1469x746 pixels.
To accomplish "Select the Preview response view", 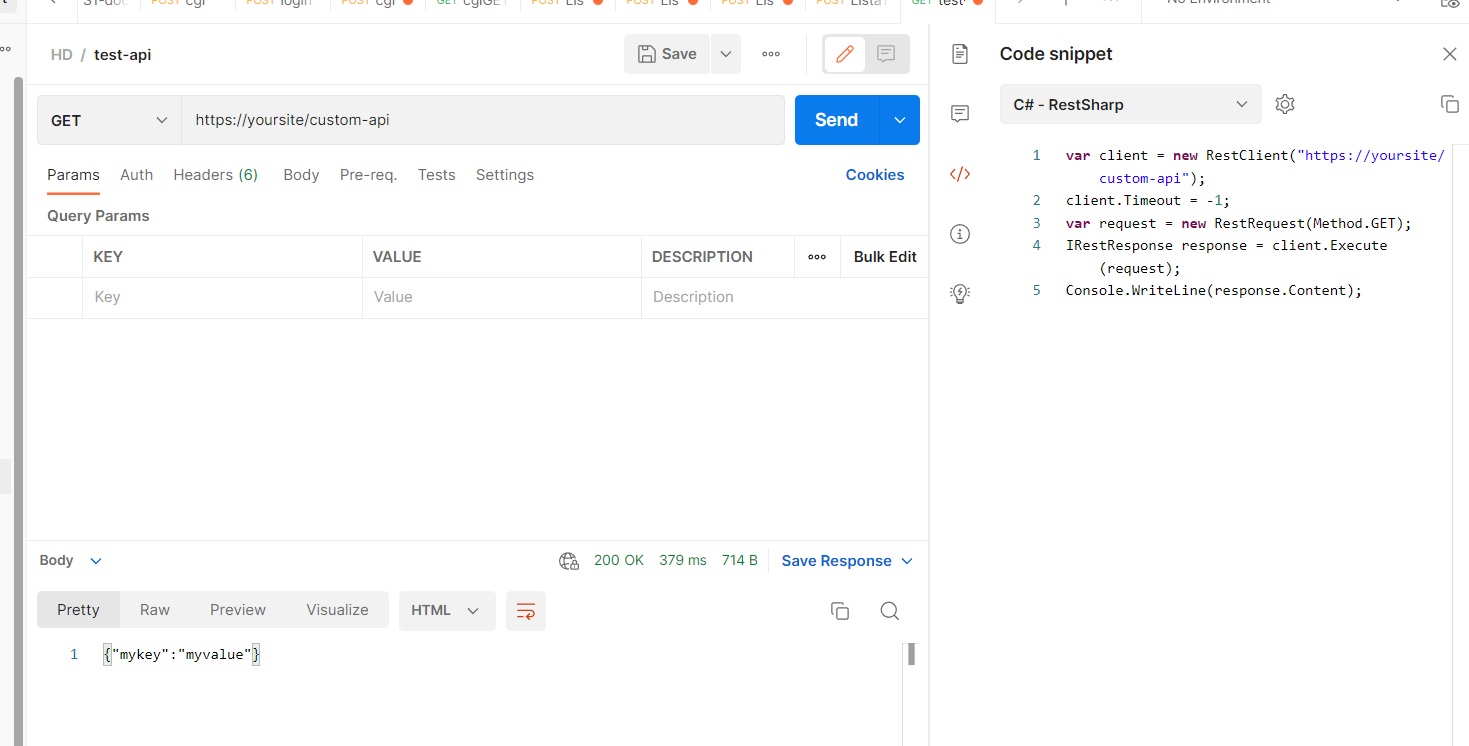I will tap(238, 610).
